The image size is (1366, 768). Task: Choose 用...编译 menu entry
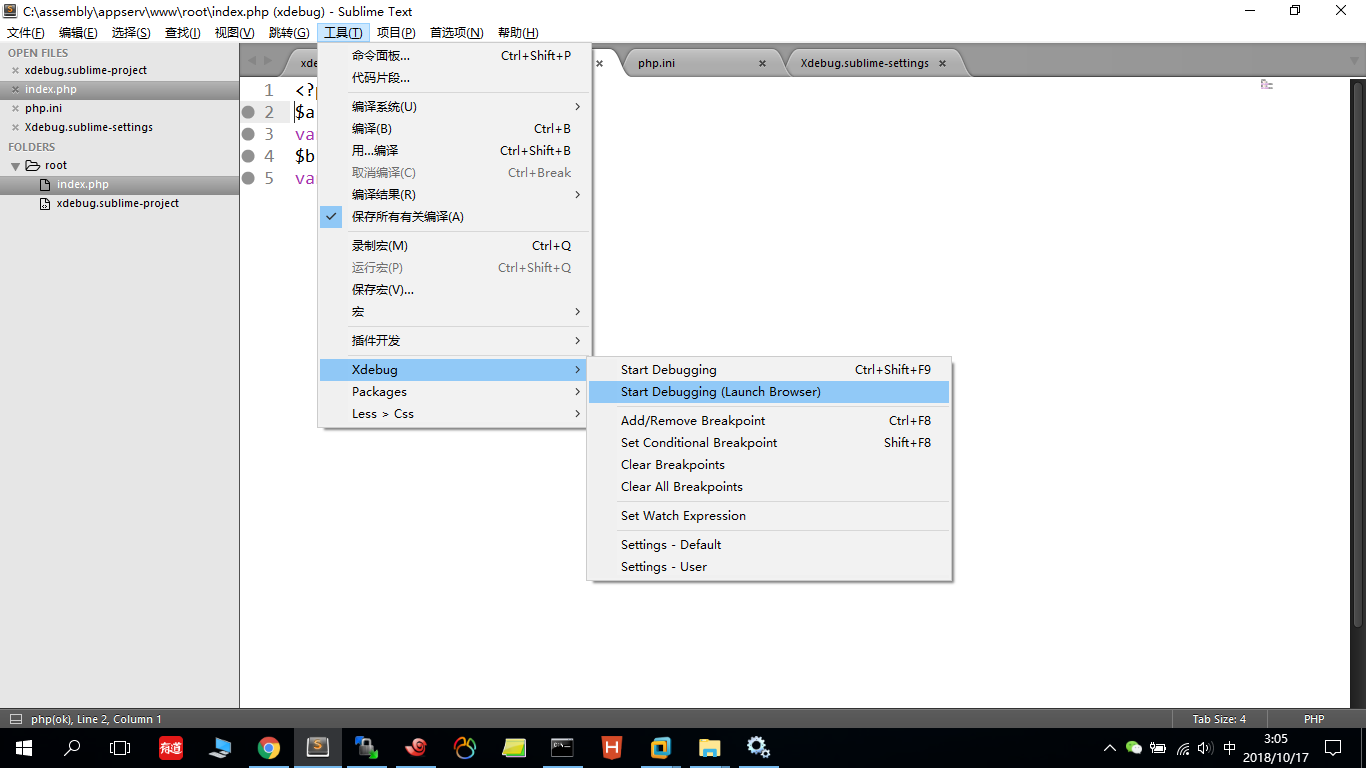(x=454, y=151)
